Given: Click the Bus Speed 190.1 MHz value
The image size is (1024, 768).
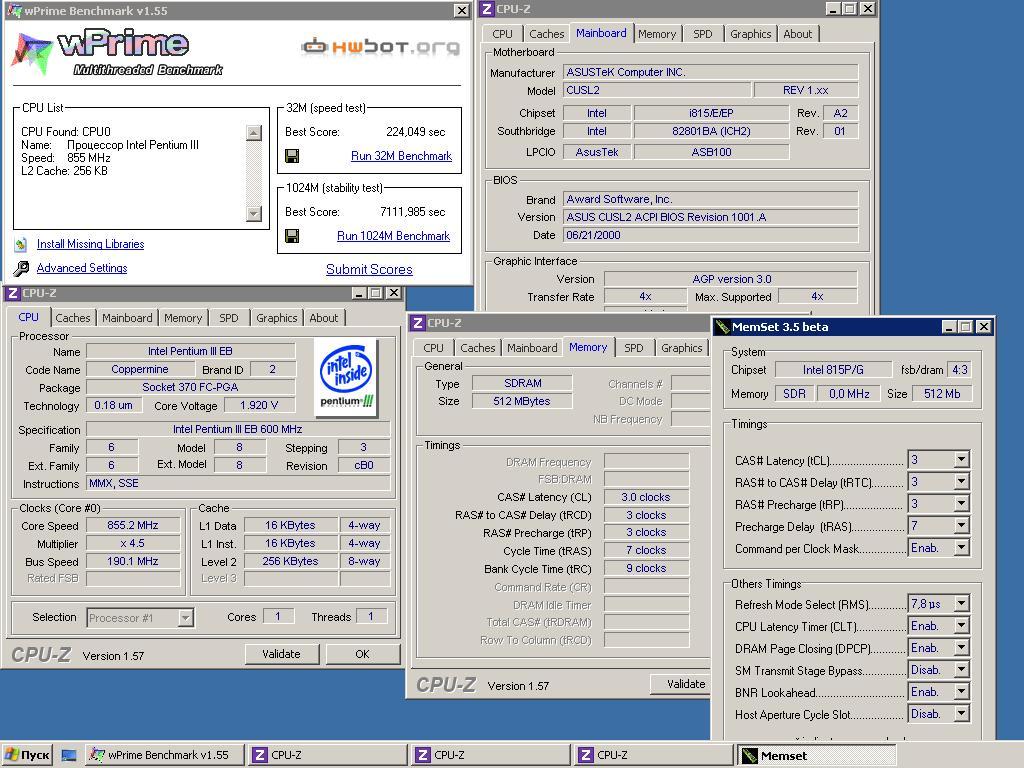Looking at the screenshot, I should pos(133,561).
